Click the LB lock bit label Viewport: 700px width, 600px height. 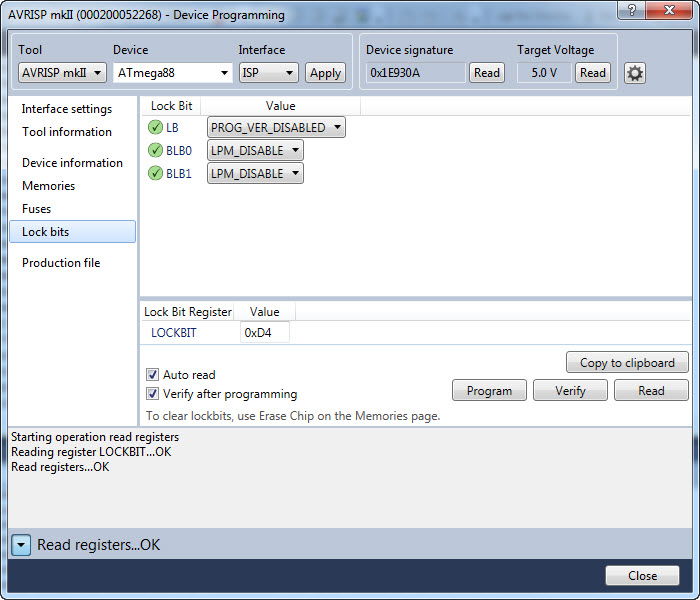tap(172, 128)
